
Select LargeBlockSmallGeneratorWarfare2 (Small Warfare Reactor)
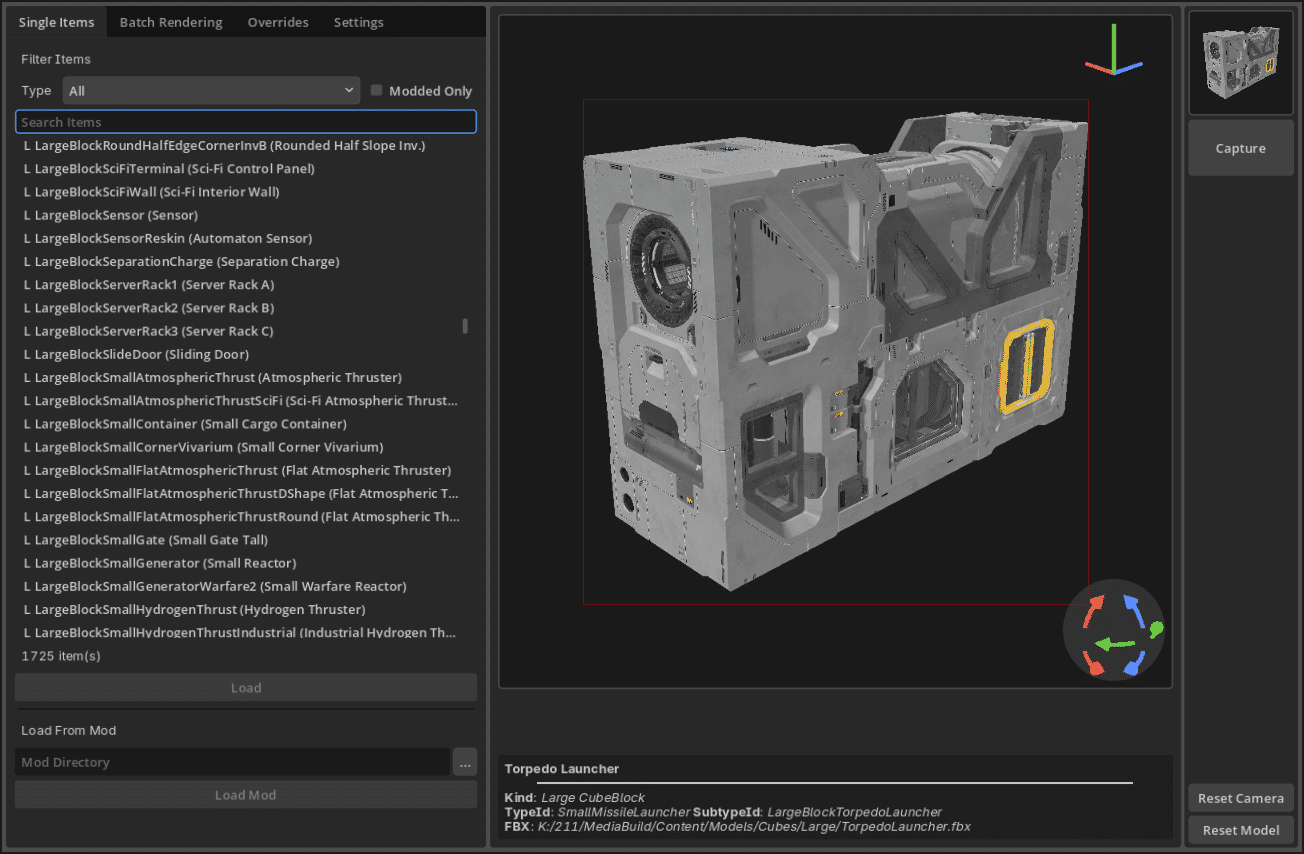click(215, 586)
